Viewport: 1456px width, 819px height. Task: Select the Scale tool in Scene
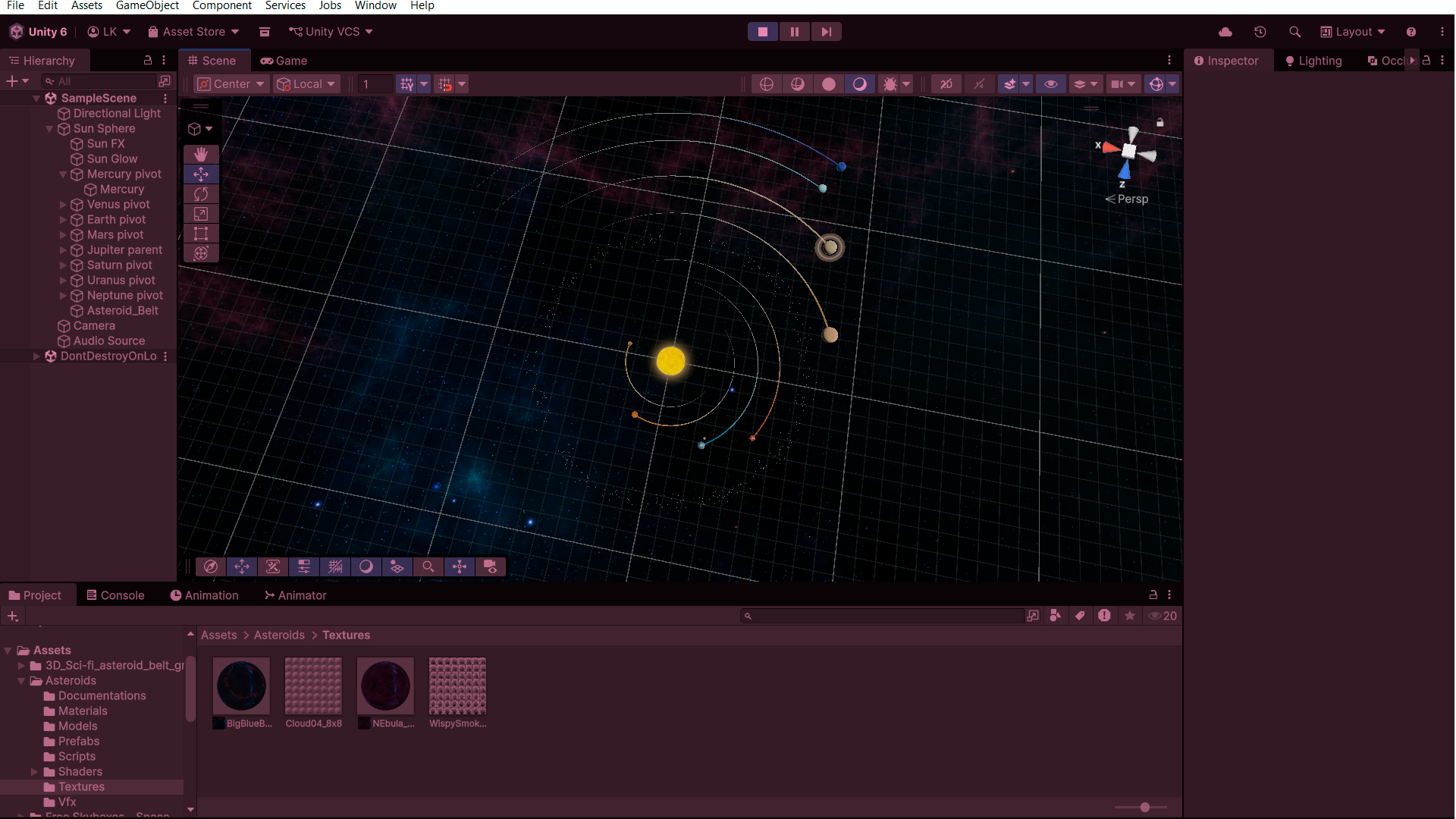pyautogui.click(x=201, y=214)
